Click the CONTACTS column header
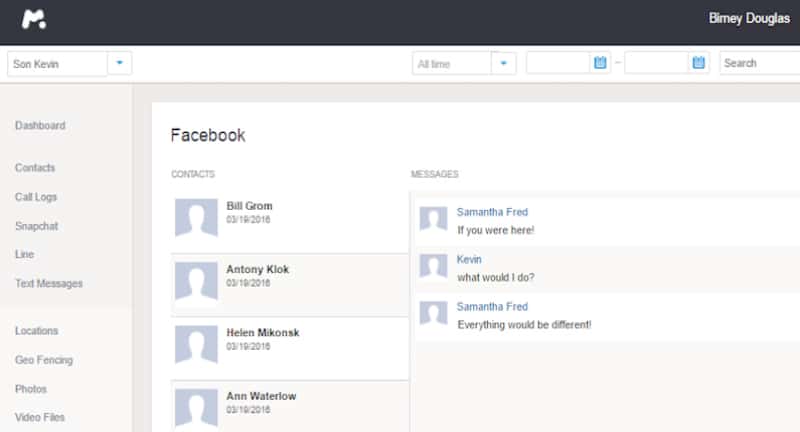The width and height of the screenshot is (800, 432). 193,174
